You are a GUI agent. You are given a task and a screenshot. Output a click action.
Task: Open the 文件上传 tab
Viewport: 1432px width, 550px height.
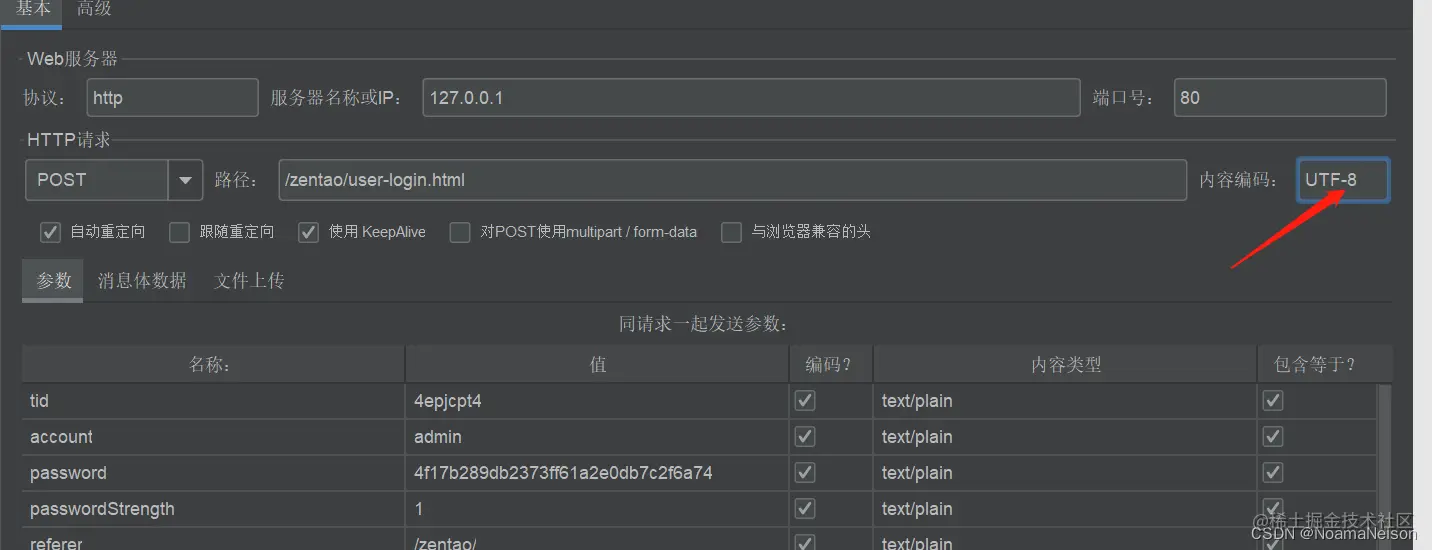coord(249,281)
